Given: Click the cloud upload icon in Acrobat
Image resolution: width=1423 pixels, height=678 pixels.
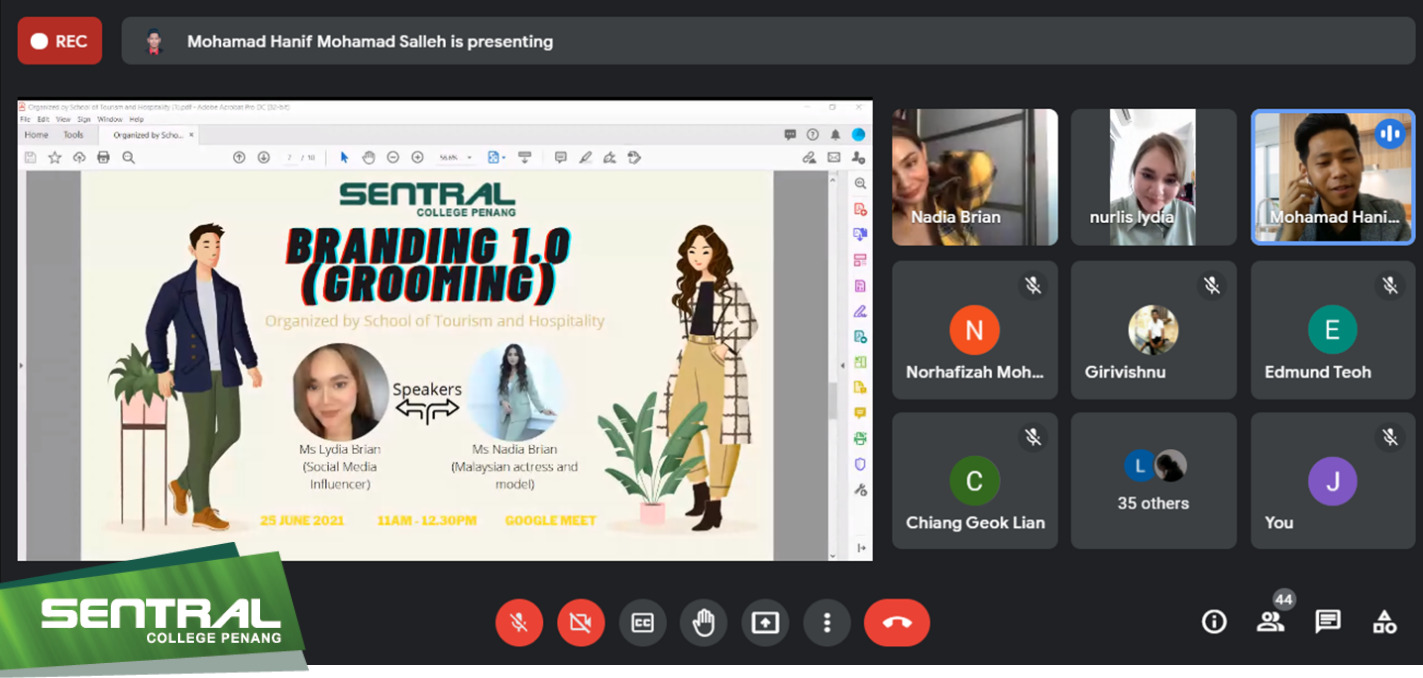Looking at the screenshot, I should click(79, 157).
